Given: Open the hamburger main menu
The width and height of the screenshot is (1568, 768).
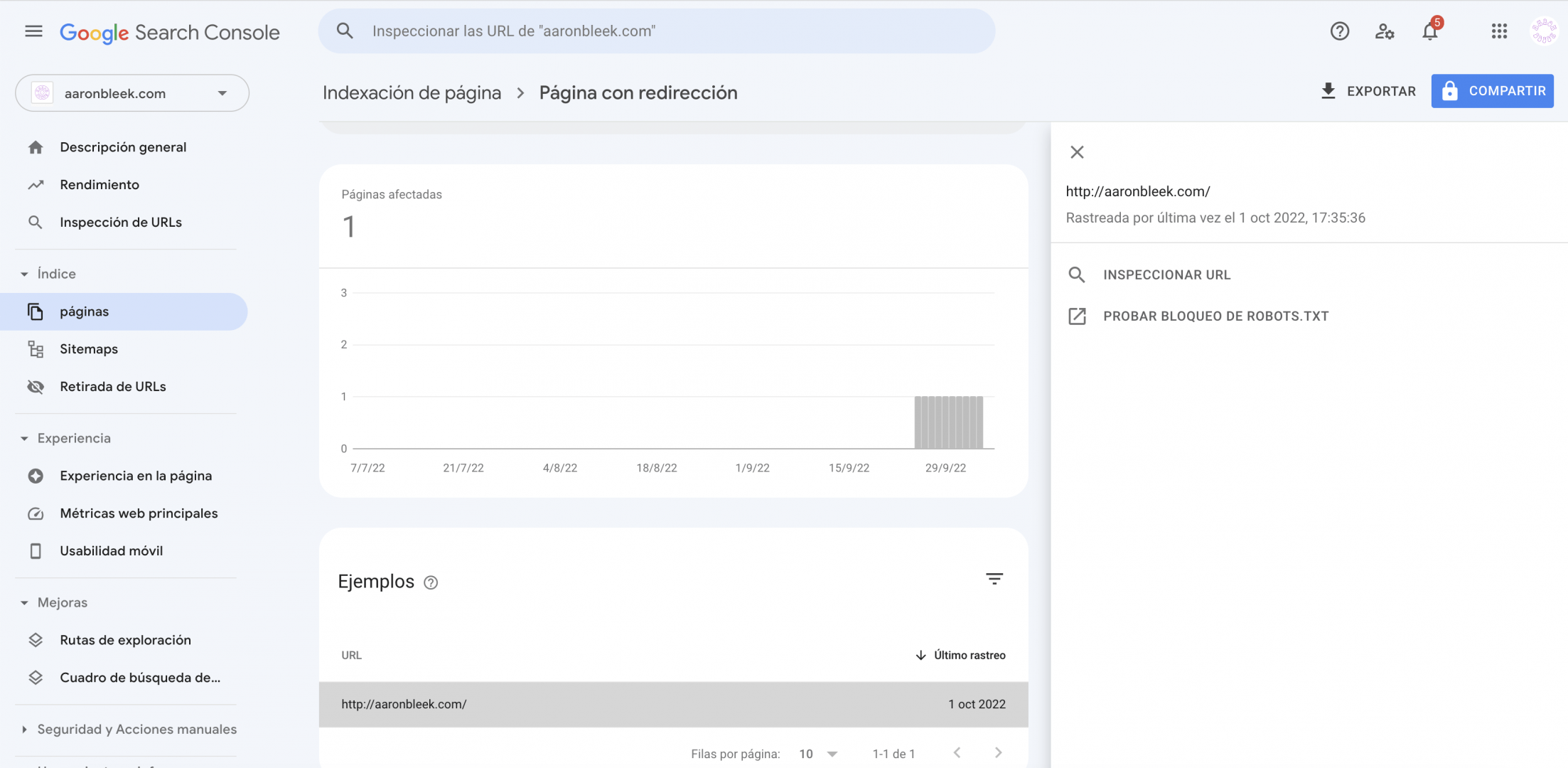Looking at the screenshot, I should pos(33,31).
